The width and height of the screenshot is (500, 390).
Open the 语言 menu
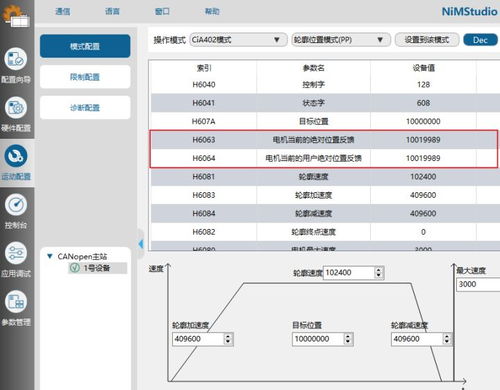tap(112, 12)
